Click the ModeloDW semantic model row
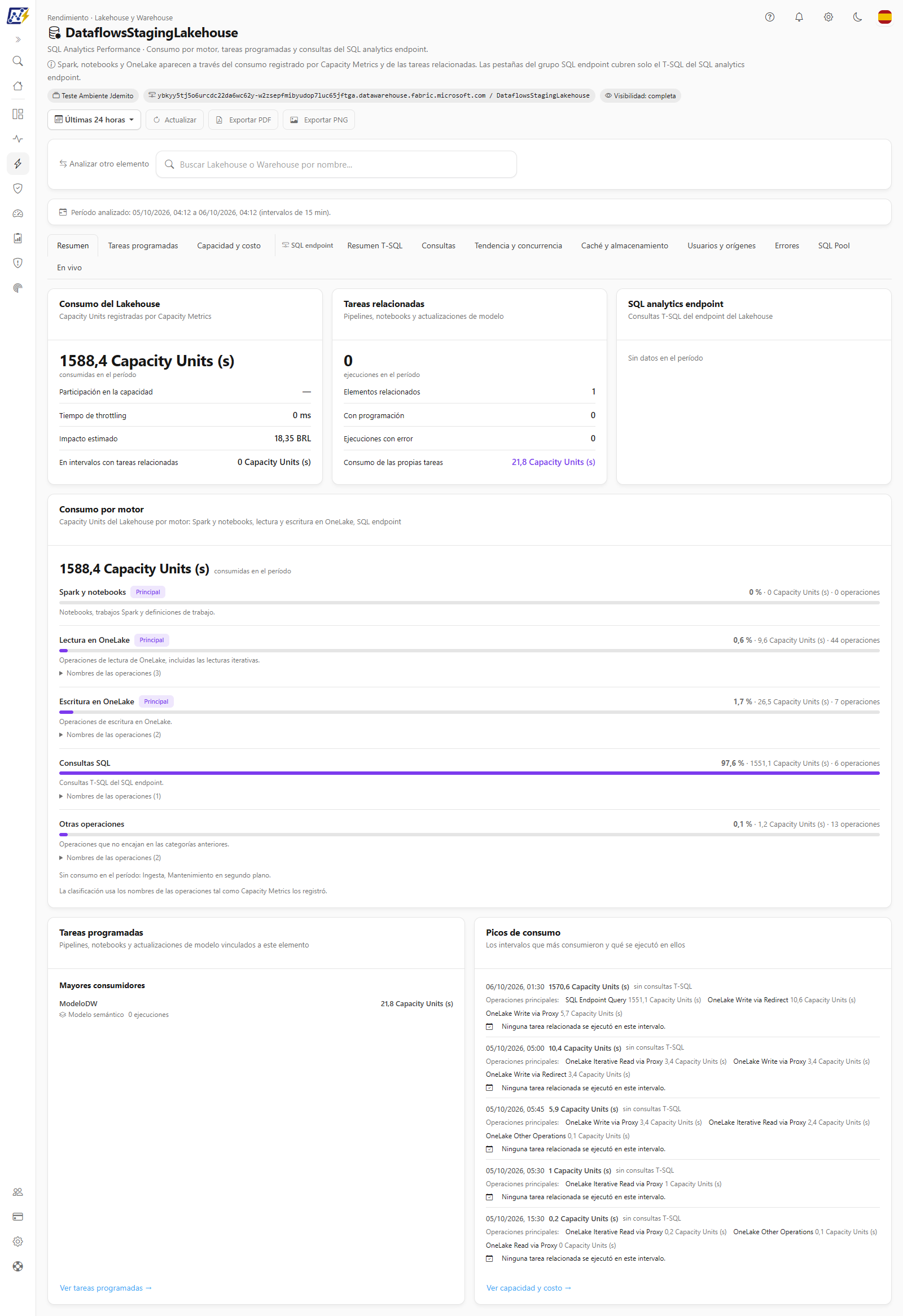 pos(256,1008)
